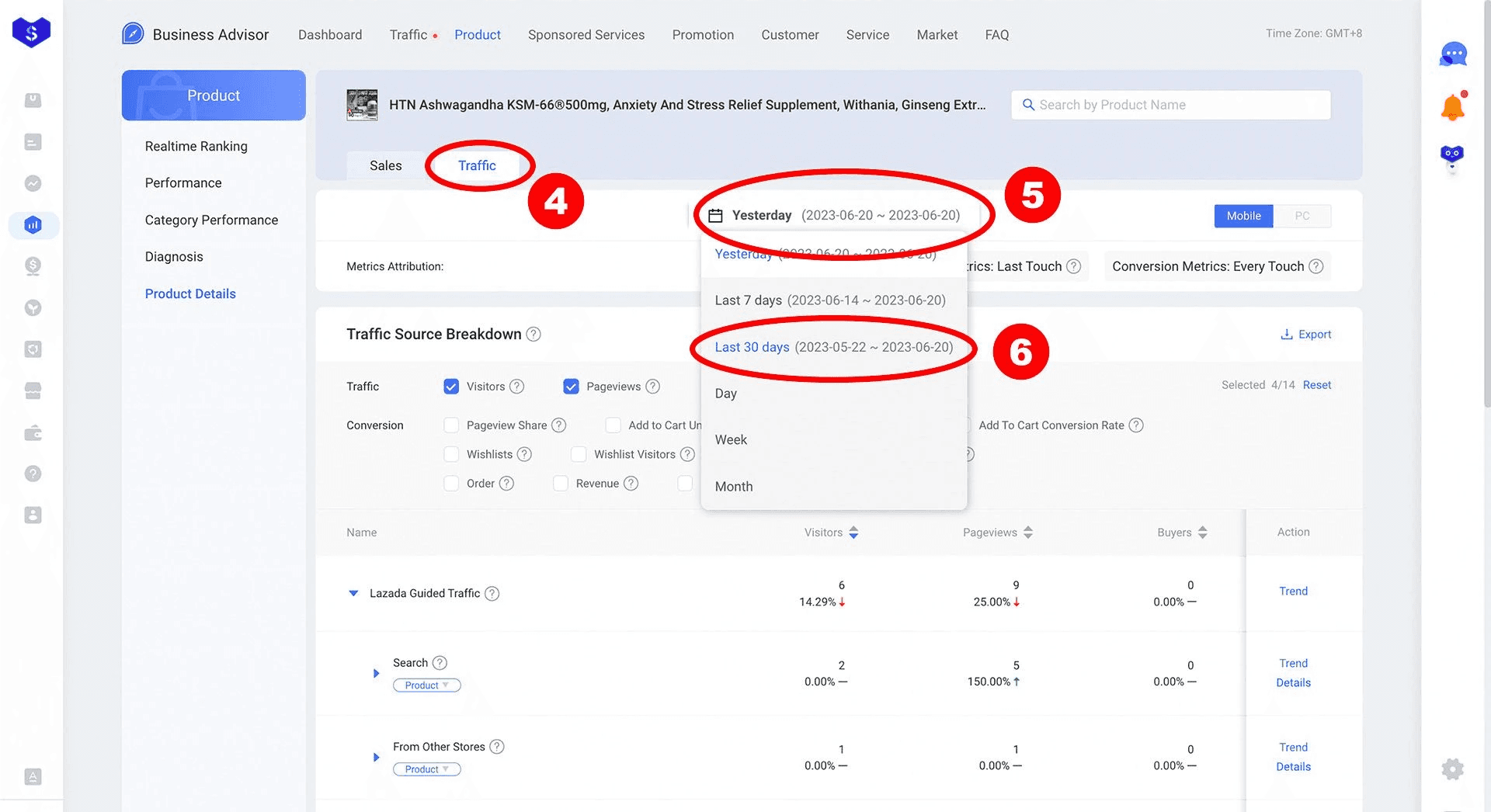
Task: Click the wallet icon in left sidebar
Action: (33, 432)
